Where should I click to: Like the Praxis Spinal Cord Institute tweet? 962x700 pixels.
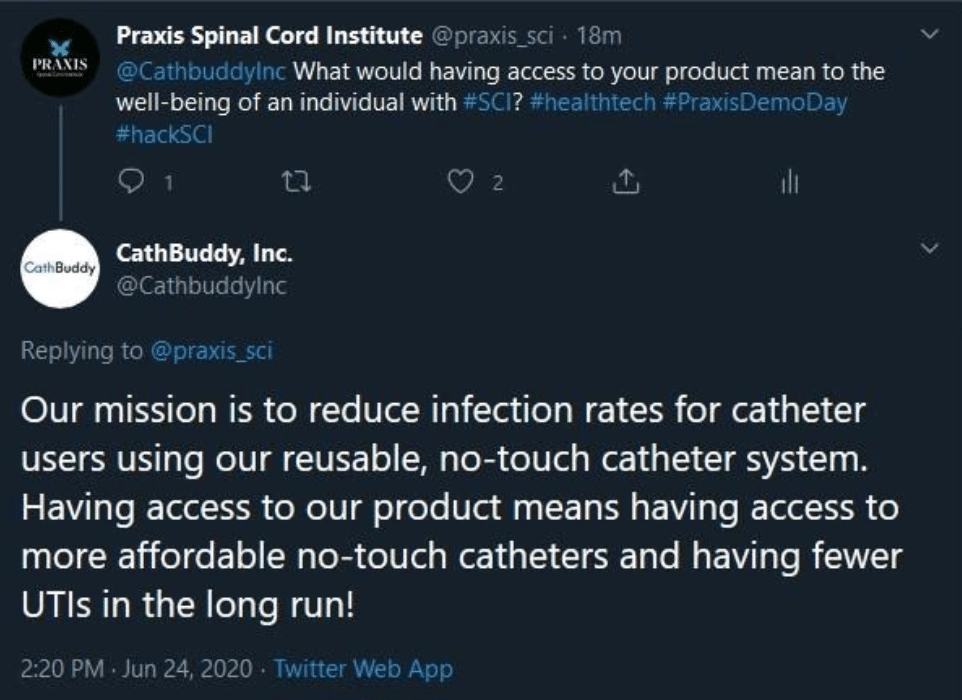pyautogui.click(x=456, y=182)
